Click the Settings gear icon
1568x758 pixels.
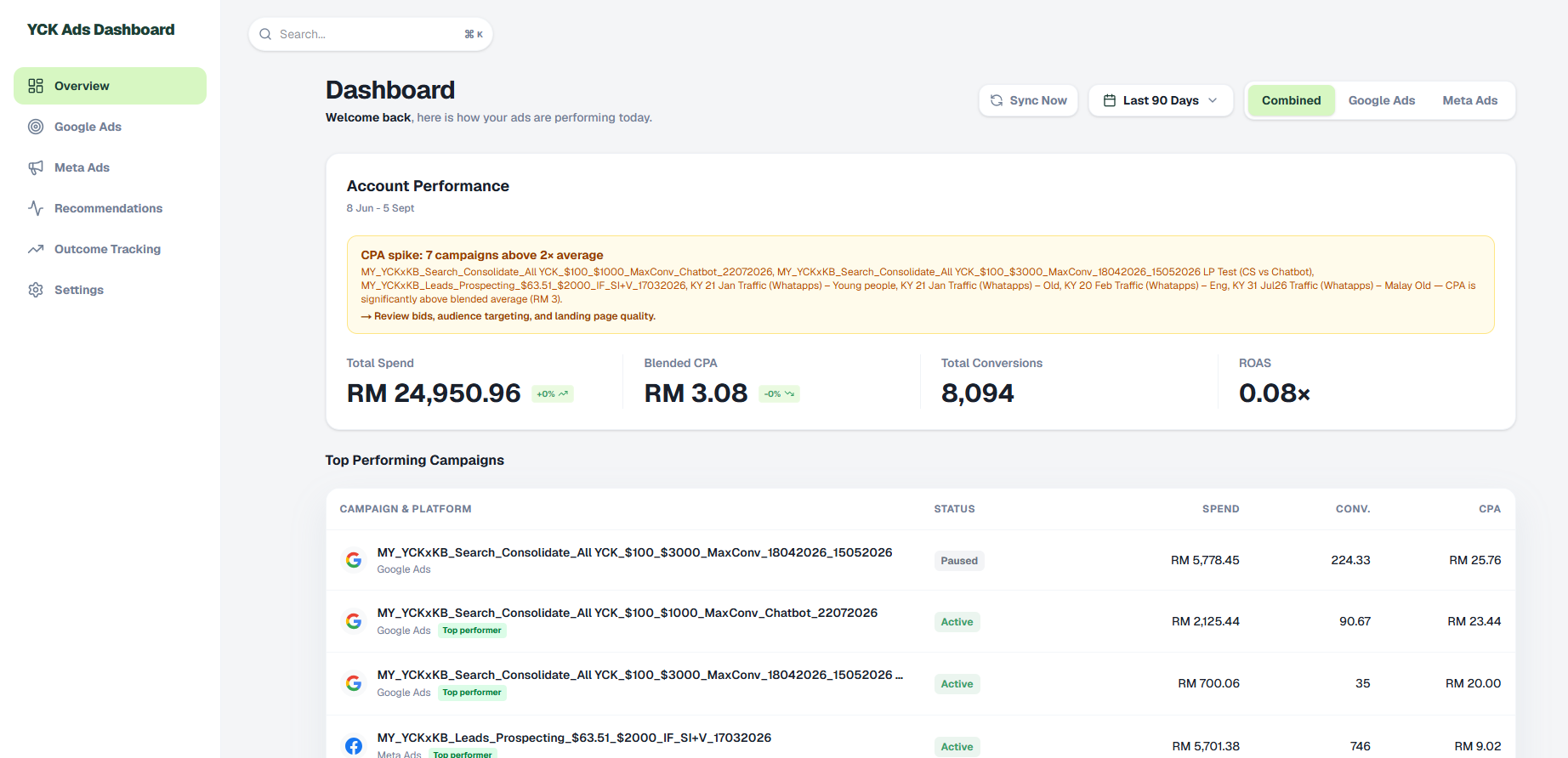pyautogui.click(x=36, y=290)
